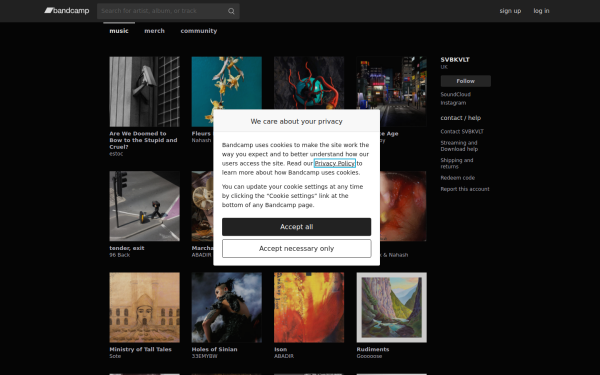Click Report this account link
Viewport: 600px width, 375px height.
(x=465, y=189)
